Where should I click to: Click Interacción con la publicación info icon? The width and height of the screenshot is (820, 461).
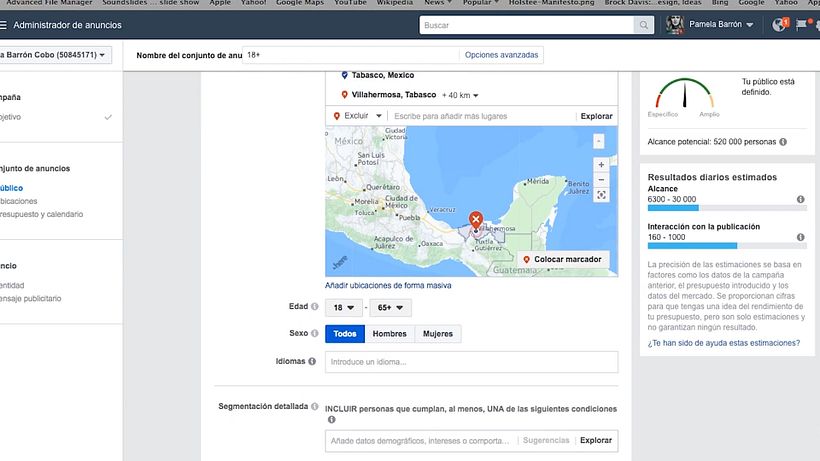pos(800,237)
